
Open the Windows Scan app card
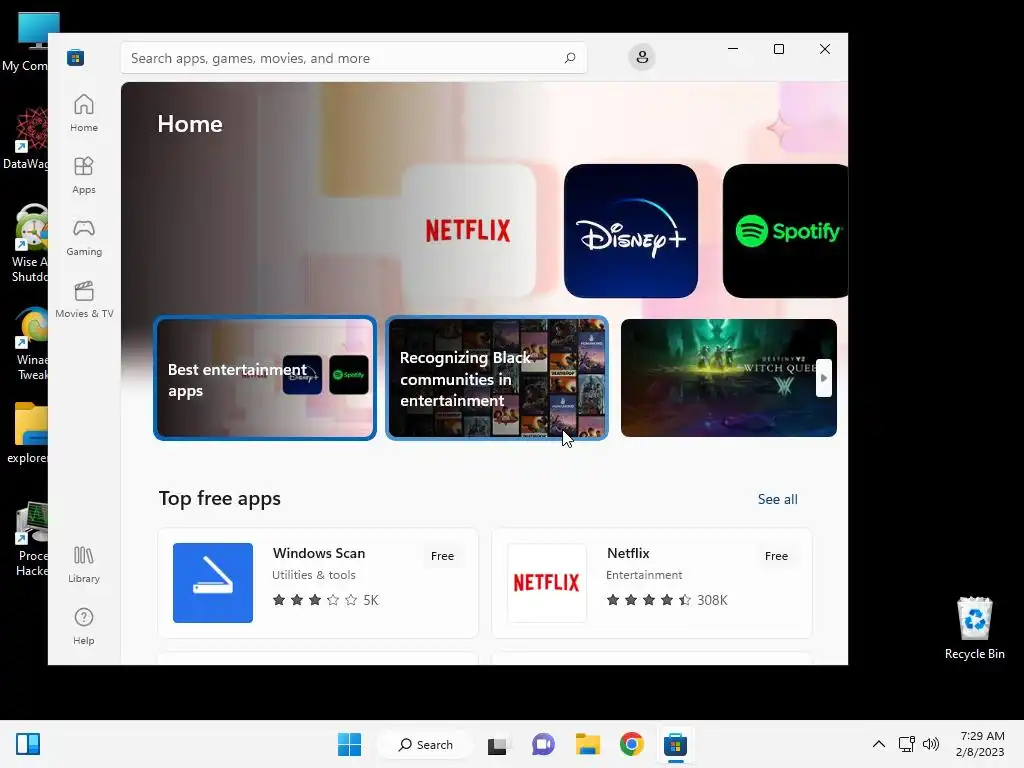click(318, 583)
